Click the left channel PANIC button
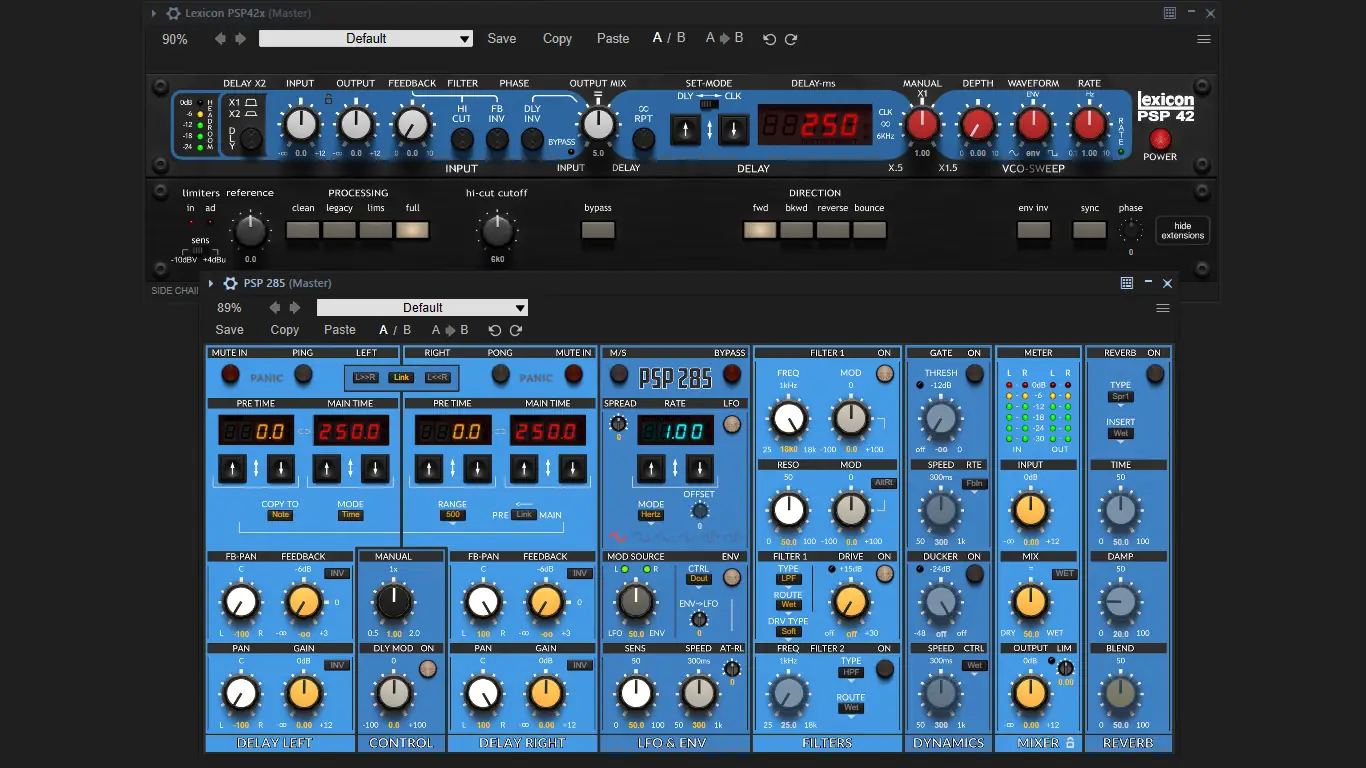 (x=267, y=378)
